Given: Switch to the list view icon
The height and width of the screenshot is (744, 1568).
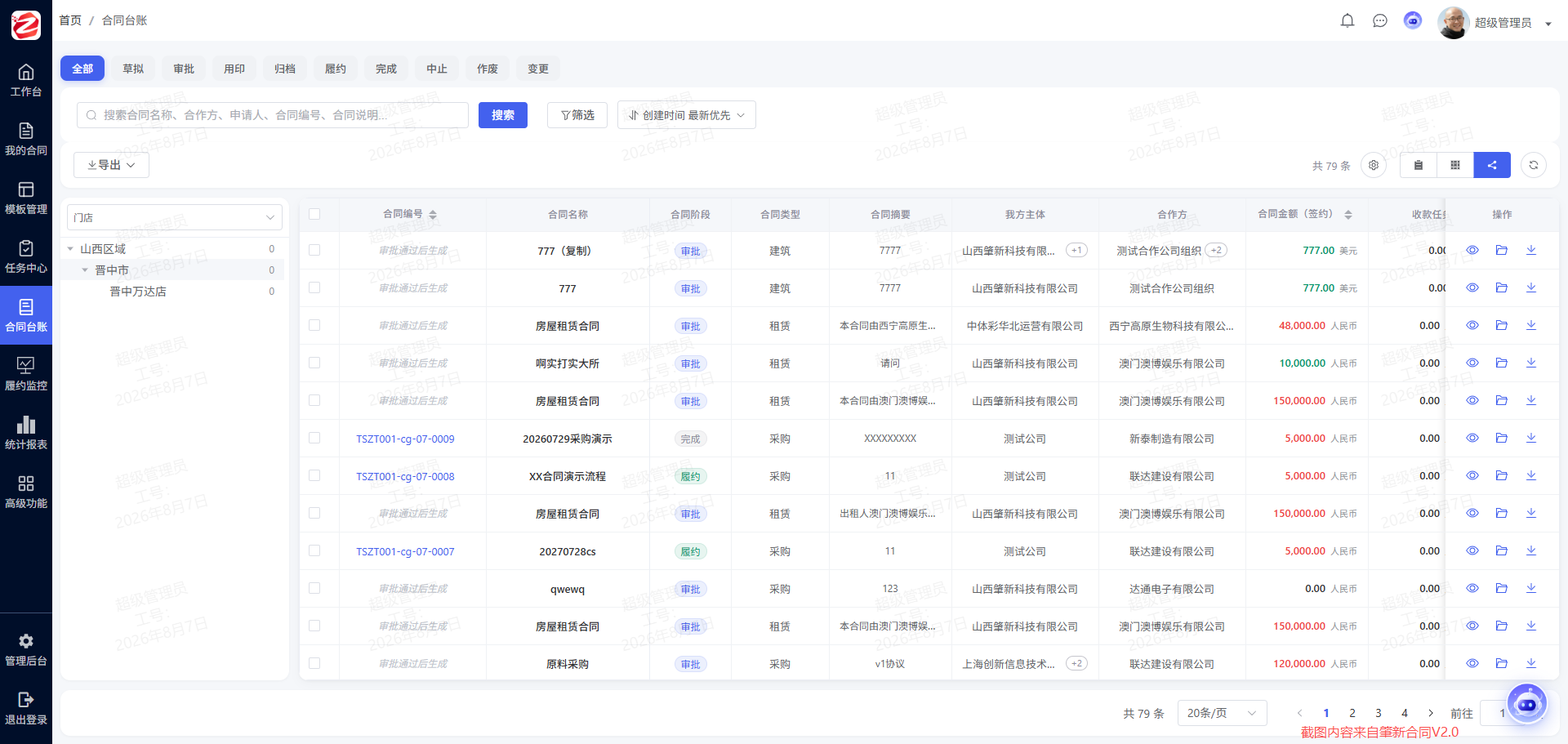Looking at the screenshot, I should (1419, 165).
